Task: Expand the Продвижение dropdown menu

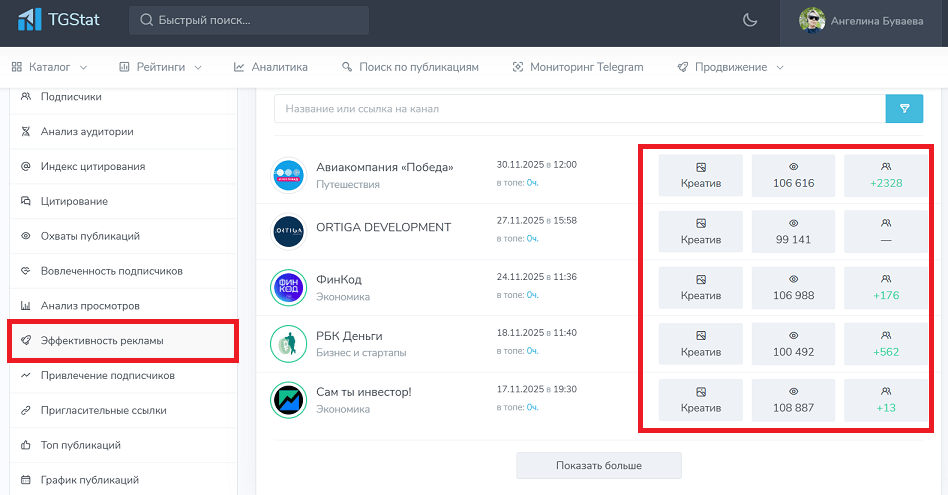Action: [730, 67]
